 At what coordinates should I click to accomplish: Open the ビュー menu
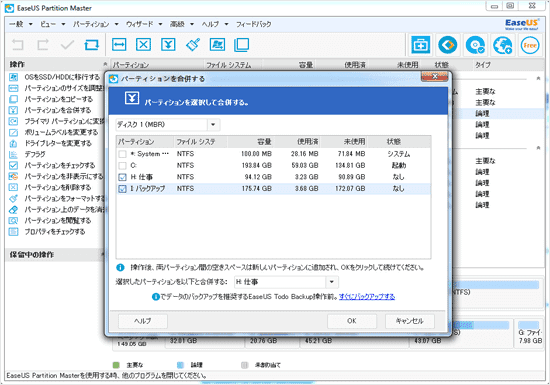click(x=52, y=24)
